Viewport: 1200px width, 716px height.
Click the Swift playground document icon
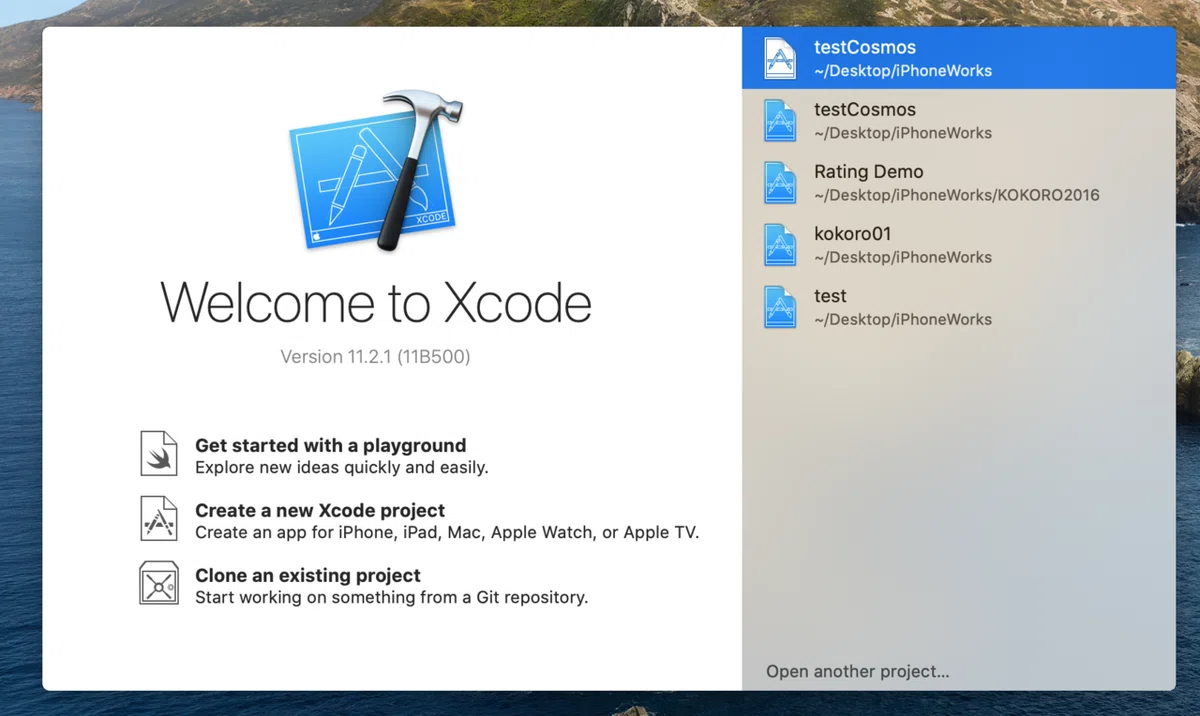(x=159, y=453)
